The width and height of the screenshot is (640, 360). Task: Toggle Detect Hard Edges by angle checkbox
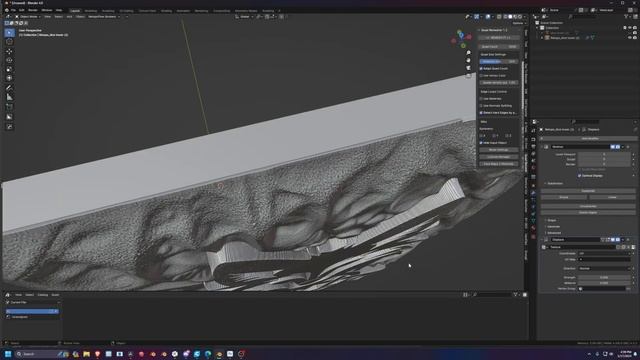coord(481,113)
